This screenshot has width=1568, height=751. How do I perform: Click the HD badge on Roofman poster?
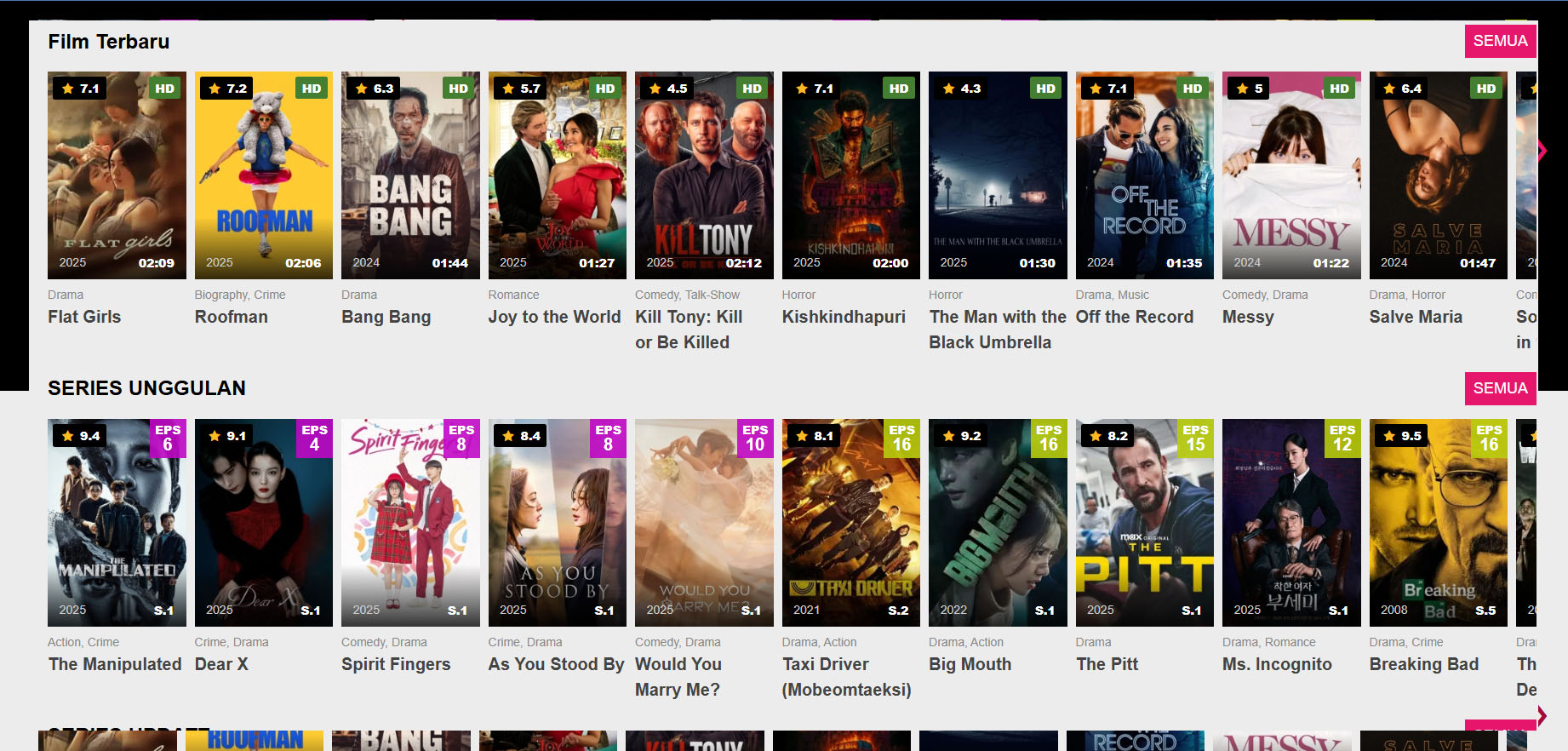click(312, 89)
